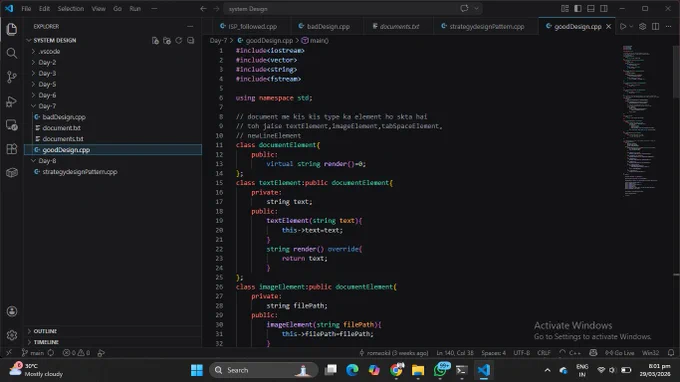680x382 pixels.
Task: Toggle the secondary side bar visibility
Action: coord(604,9)
